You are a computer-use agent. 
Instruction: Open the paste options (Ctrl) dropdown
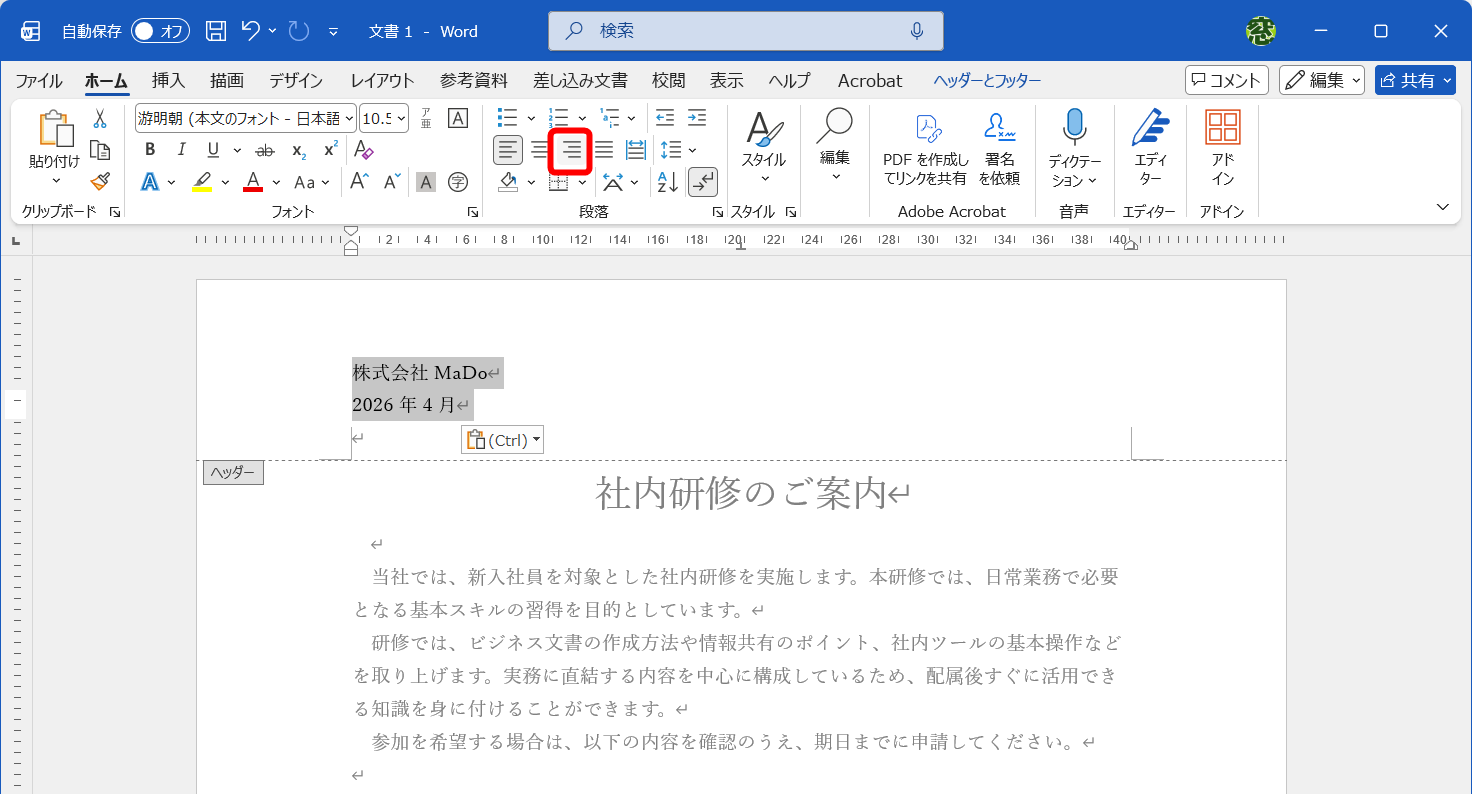[x=534, y=438]
